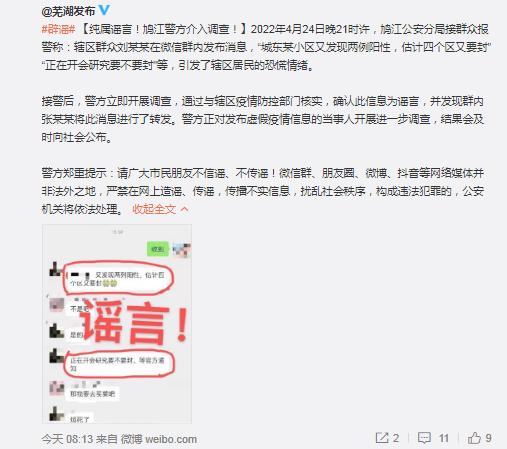
Task: Click the paragraph starting with 接警后
Action: click(x=263, y=119)
